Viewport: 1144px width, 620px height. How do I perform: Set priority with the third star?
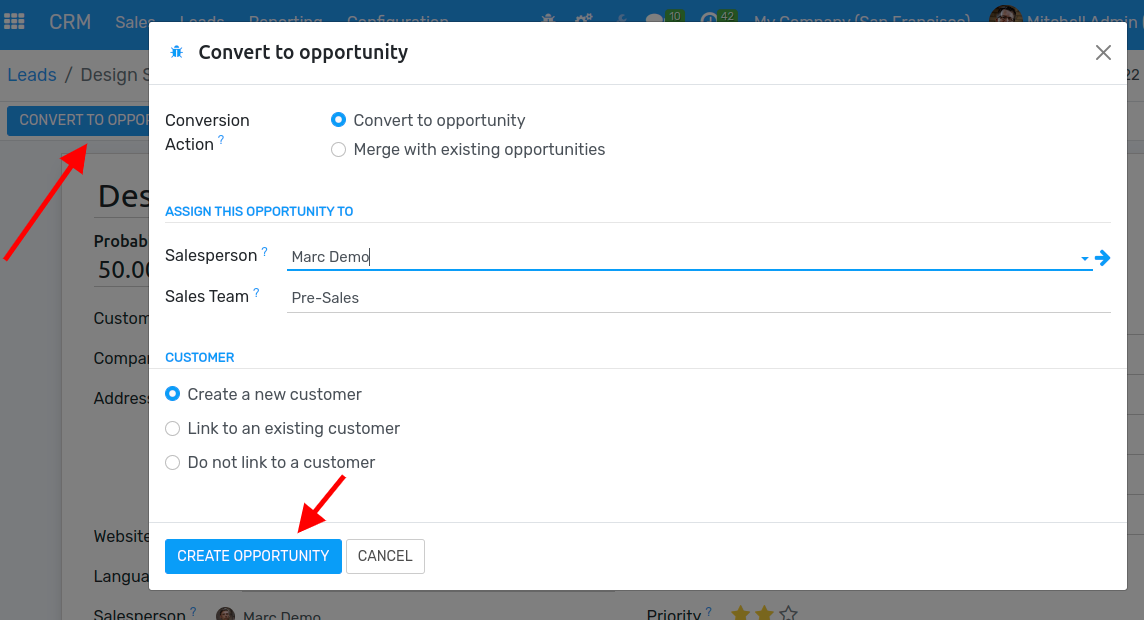(x=788, y=613)
